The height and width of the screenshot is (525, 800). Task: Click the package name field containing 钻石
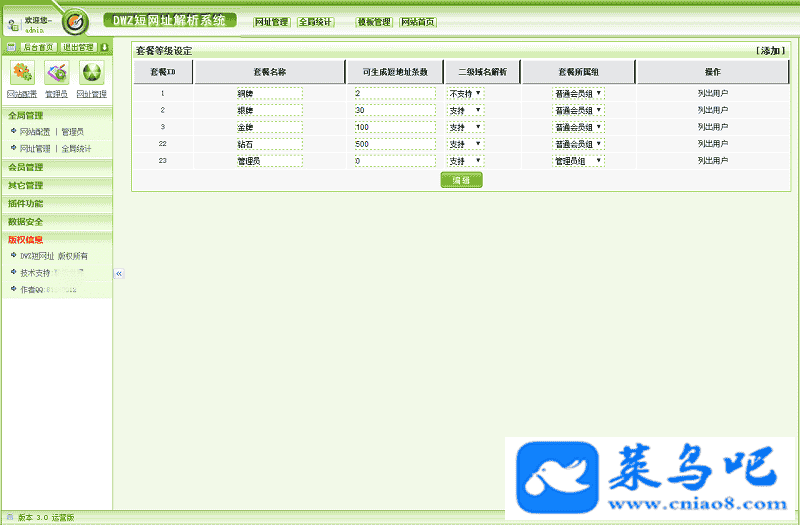click(x=269, y=144)
